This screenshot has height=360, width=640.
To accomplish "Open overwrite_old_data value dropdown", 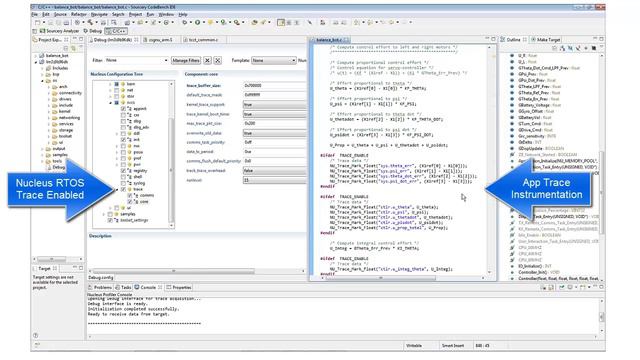I will pos(275,133).
